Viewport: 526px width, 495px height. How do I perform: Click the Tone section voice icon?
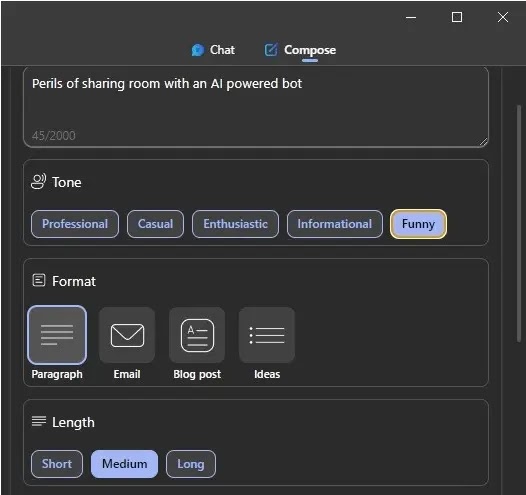39,182
